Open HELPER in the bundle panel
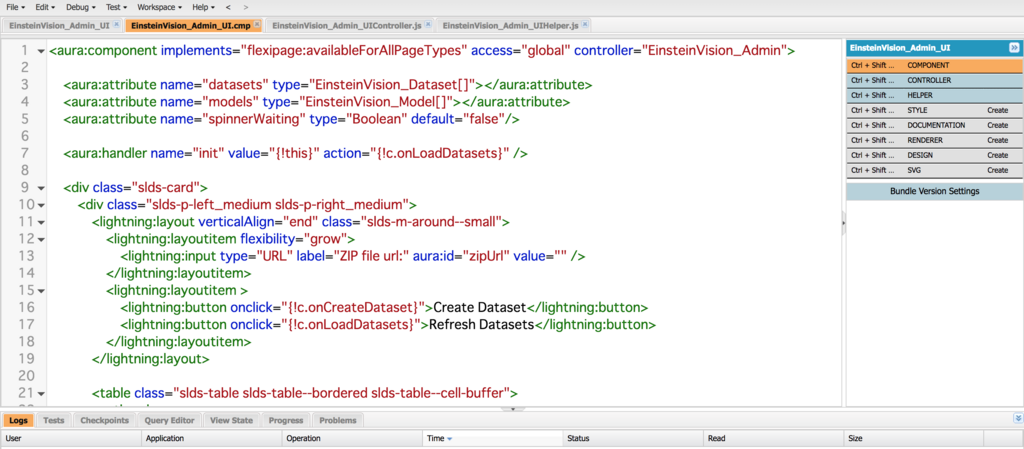The image size is (1024, 449). (935, 95)
